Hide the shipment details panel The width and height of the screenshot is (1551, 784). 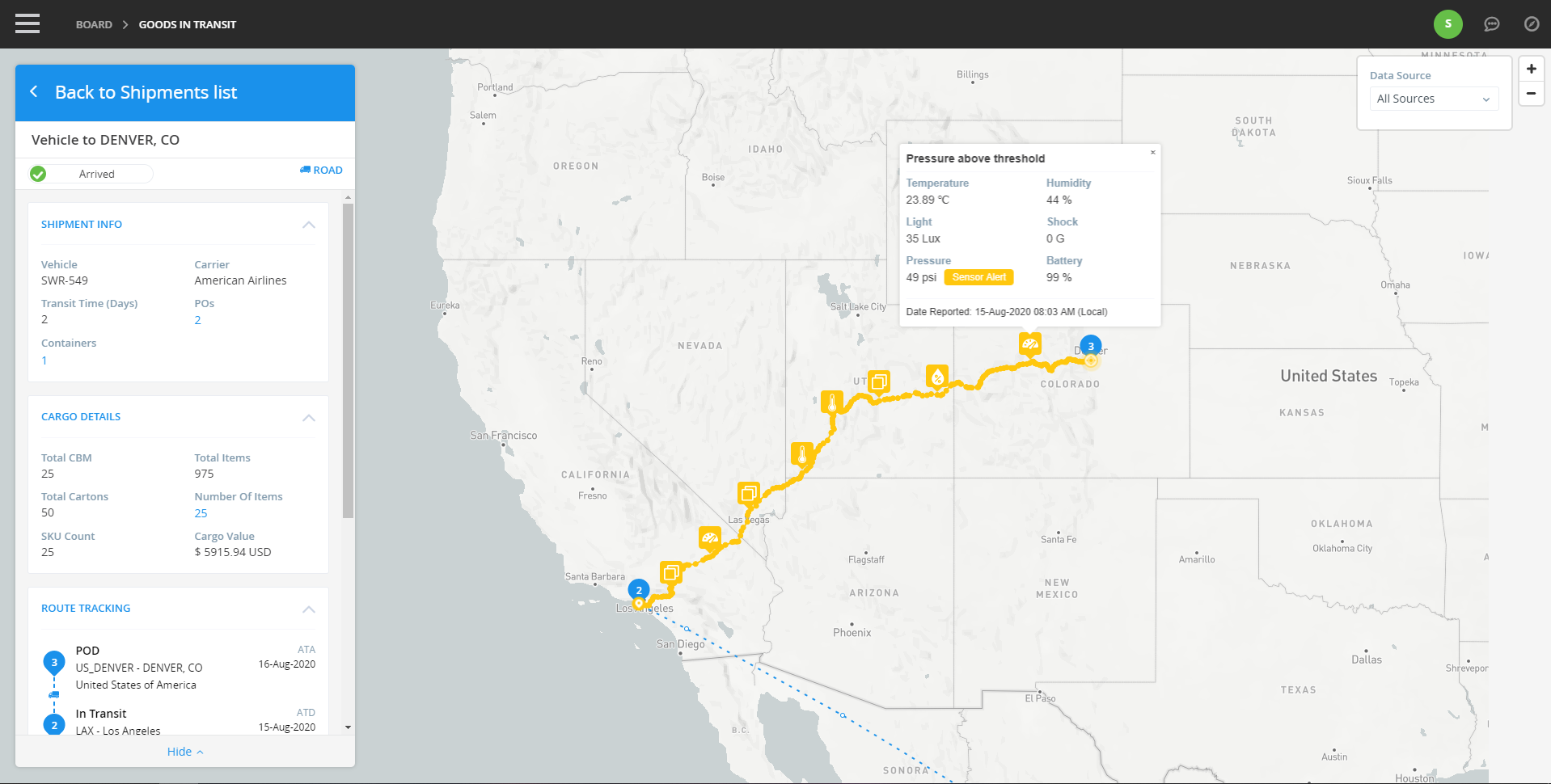coord(184,752)
